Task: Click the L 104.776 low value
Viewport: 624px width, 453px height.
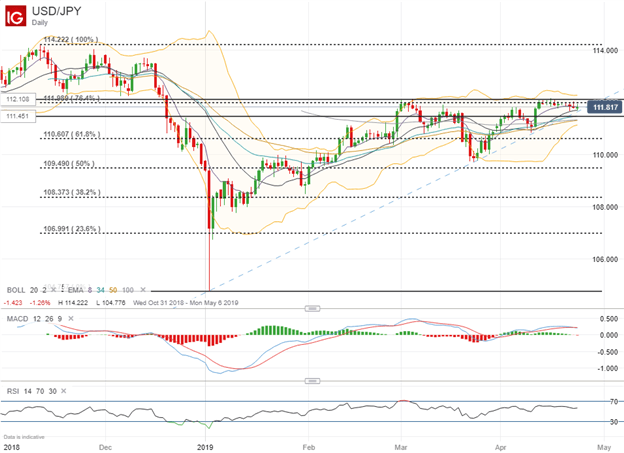Action: pos(111,303)
